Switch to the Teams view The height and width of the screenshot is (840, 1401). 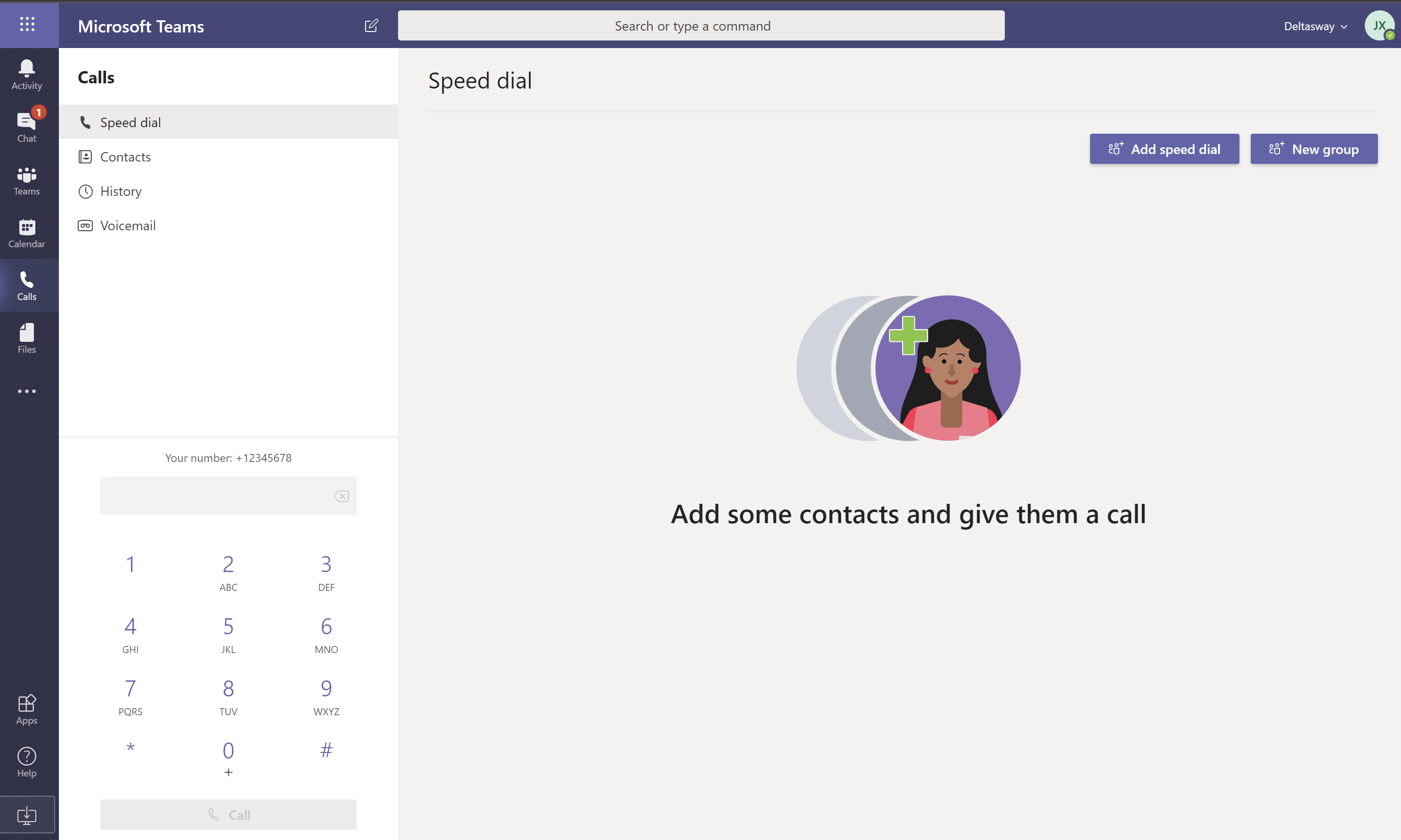26,180
